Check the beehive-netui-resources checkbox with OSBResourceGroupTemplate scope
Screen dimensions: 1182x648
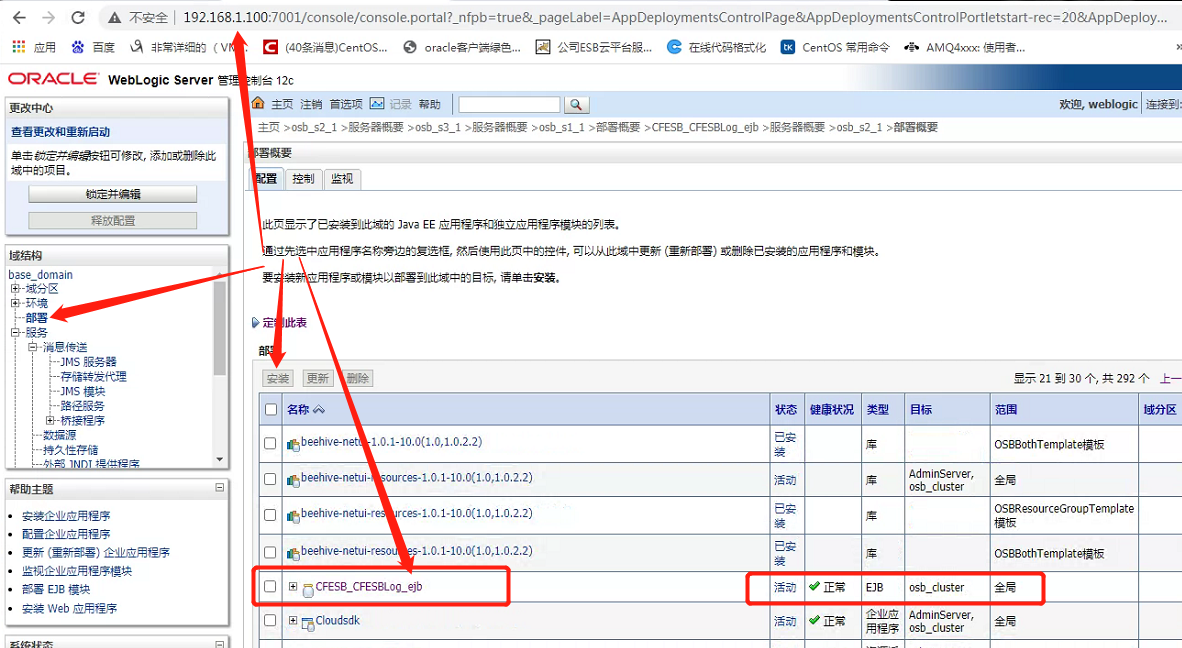click(270, 515)
